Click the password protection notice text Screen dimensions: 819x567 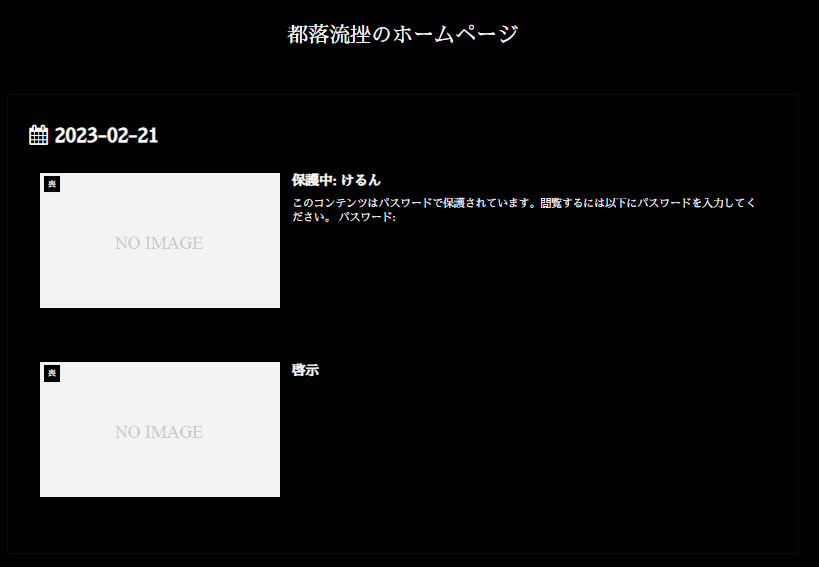[523, 209]
